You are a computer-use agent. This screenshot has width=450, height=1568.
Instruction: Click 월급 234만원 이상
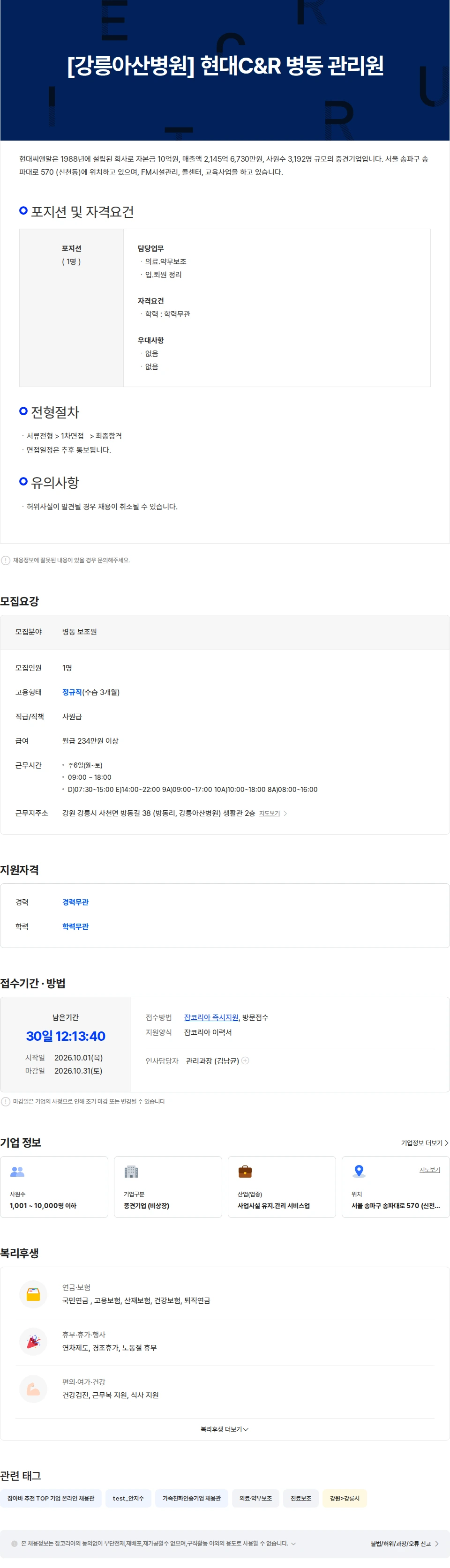tap(90, 741)
